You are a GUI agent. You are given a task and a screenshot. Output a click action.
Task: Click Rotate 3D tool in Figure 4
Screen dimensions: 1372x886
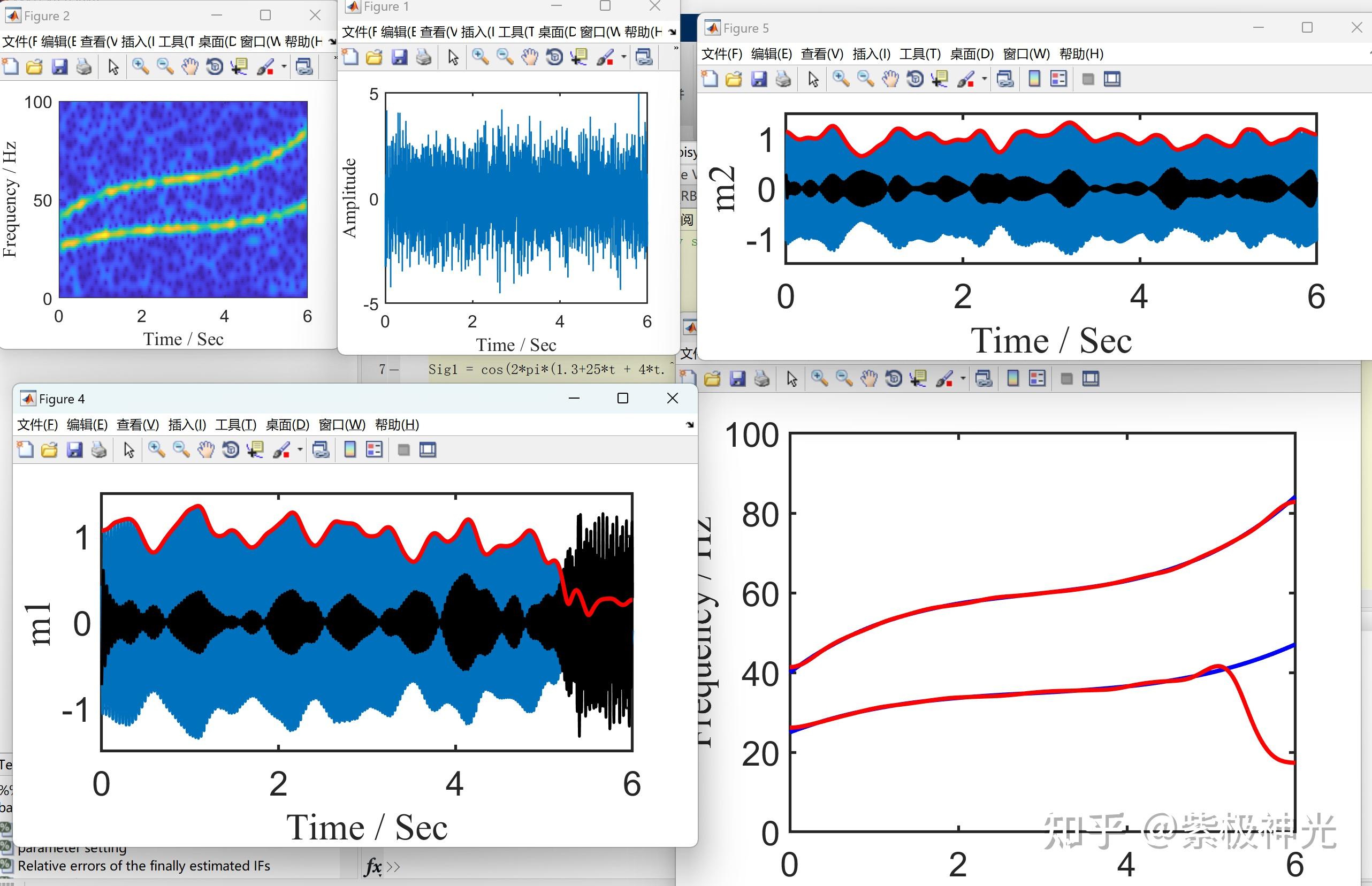(x=231, y=450)
